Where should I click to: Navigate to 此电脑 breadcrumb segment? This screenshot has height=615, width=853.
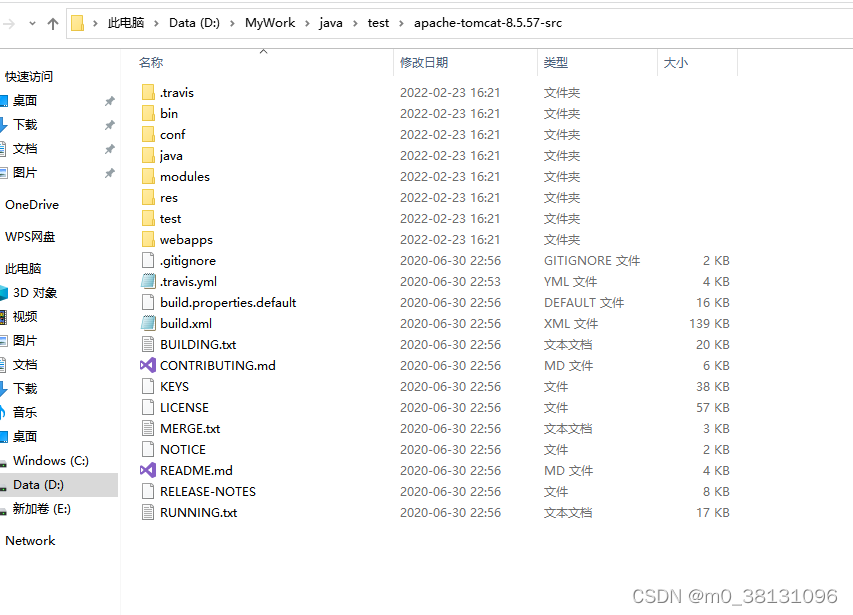tap(126, 23)
